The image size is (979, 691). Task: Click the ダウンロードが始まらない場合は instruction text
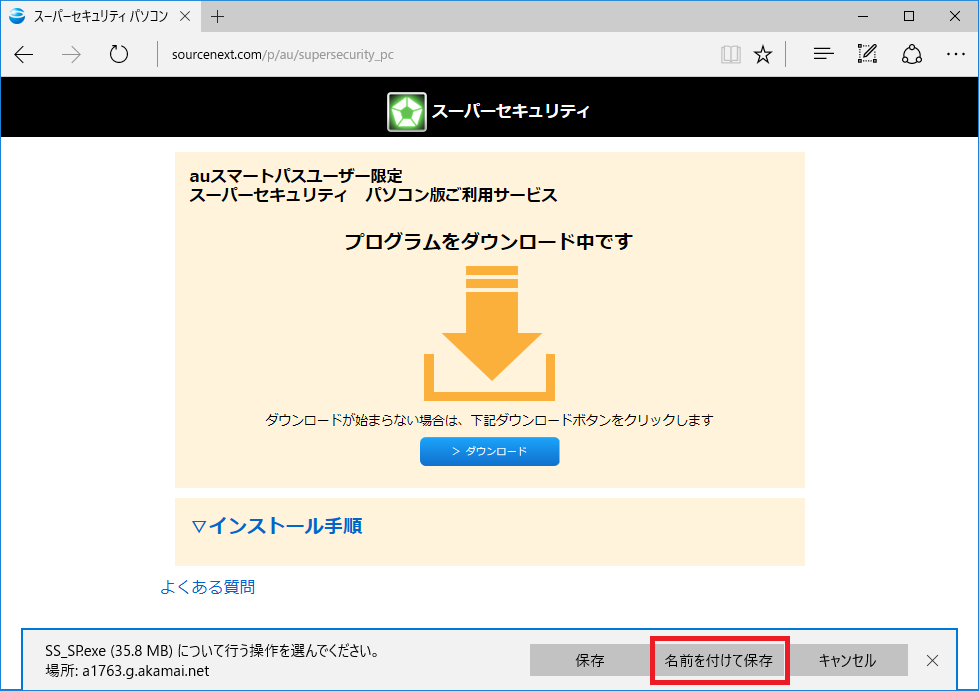[489, 420]
